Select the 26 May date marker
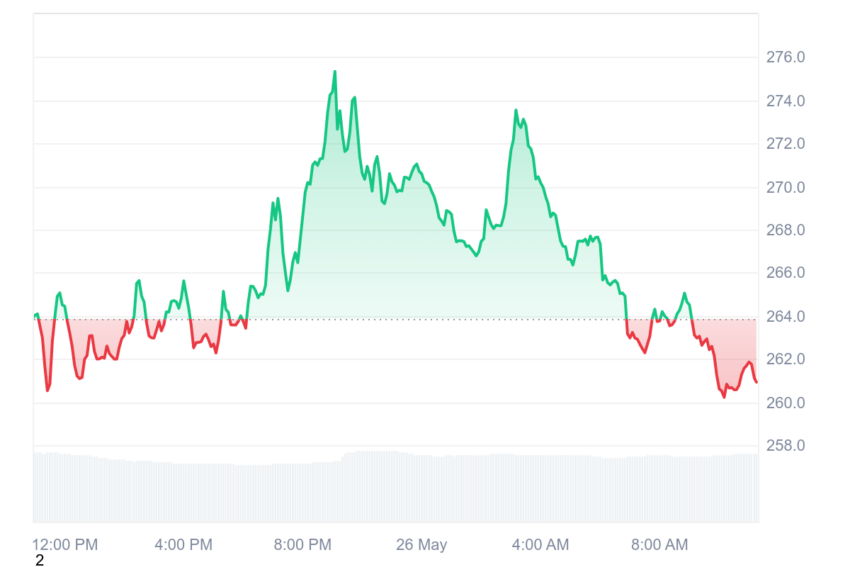The width and height of the screenshot is (850, 567). (x=421, y=545)
